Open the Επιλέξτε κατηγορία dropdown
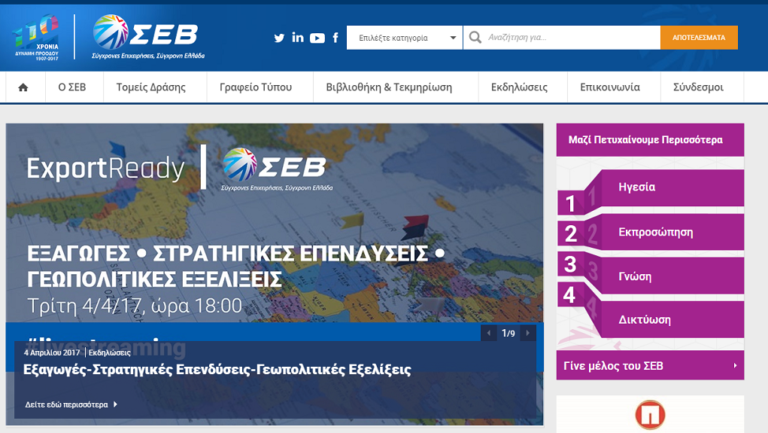 (405, 38)
